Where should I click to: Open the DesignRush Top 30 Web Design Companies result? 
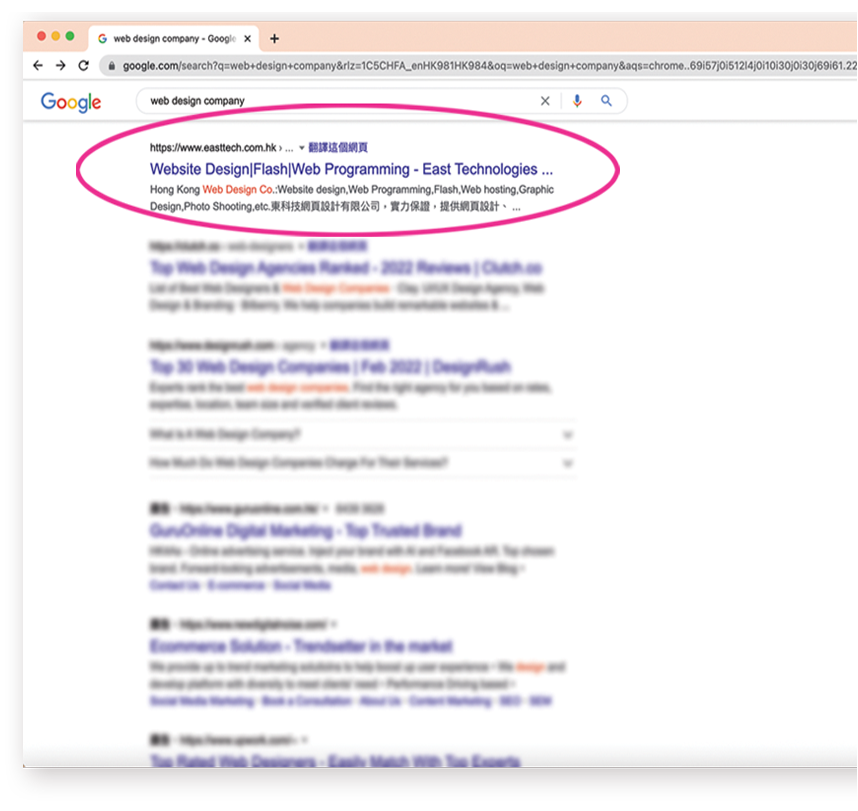pyautogui.click(x=330, y=367)
